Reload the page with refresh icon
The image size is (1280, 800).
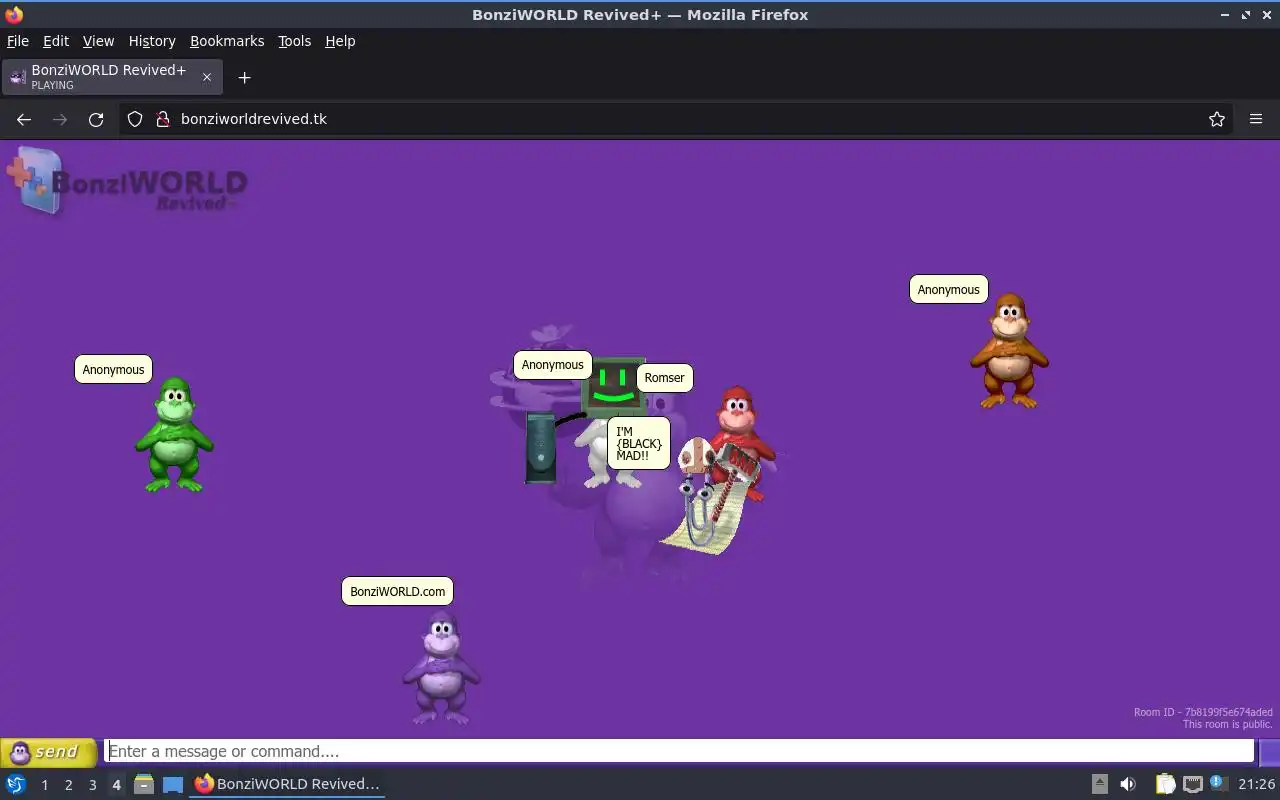pyautogui.click(x=96, y=119)
